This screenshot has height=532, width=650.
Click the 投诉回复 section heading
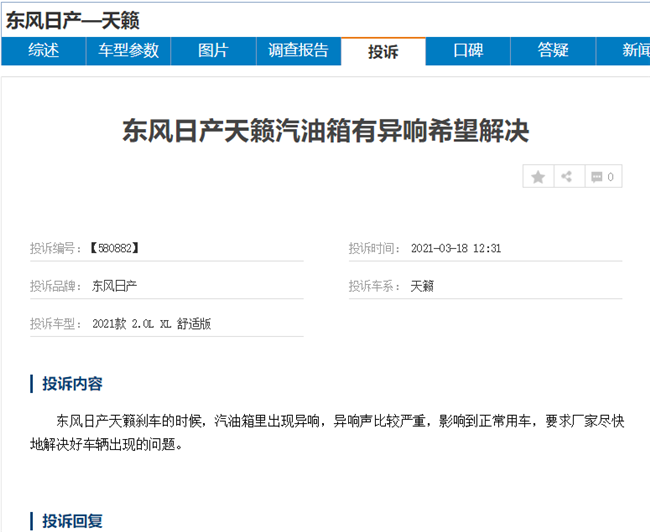pos(72,521)
